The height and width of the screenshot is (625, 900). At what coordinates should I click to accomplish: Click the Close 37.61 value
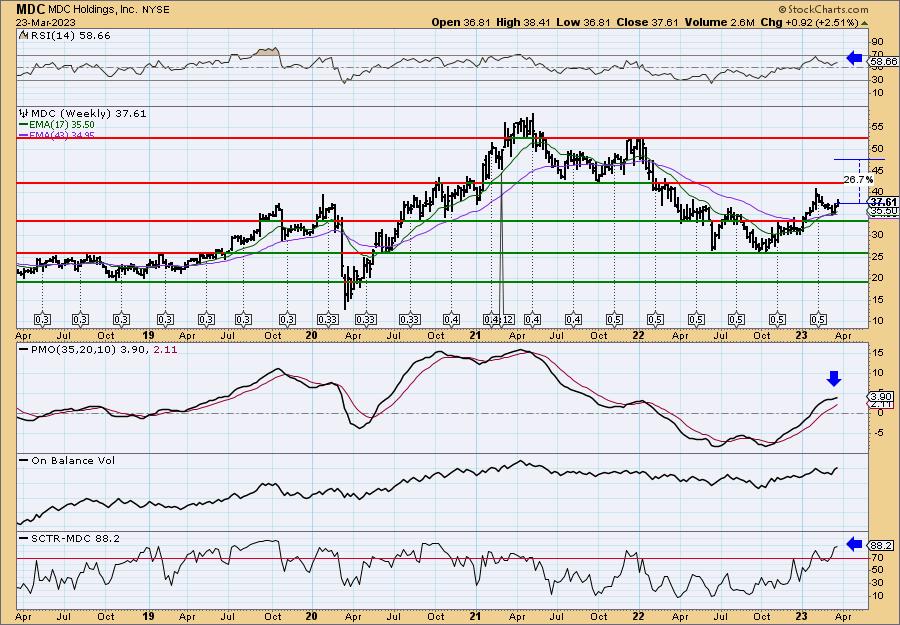(647, 22)
